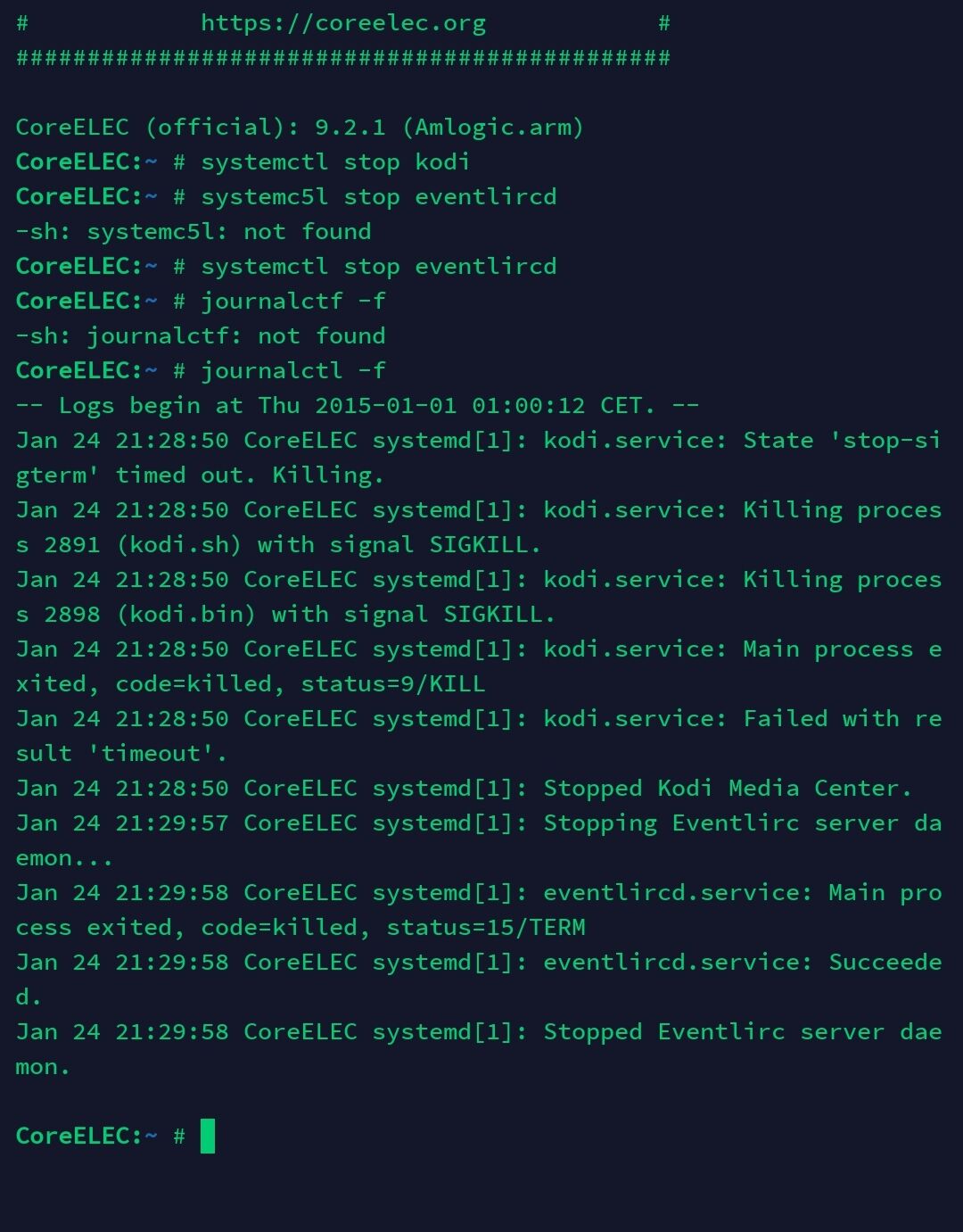Click the mistyped 'systemc5l stop eventlircd' command
The image size is (963, 1232).
pos(378,197)
